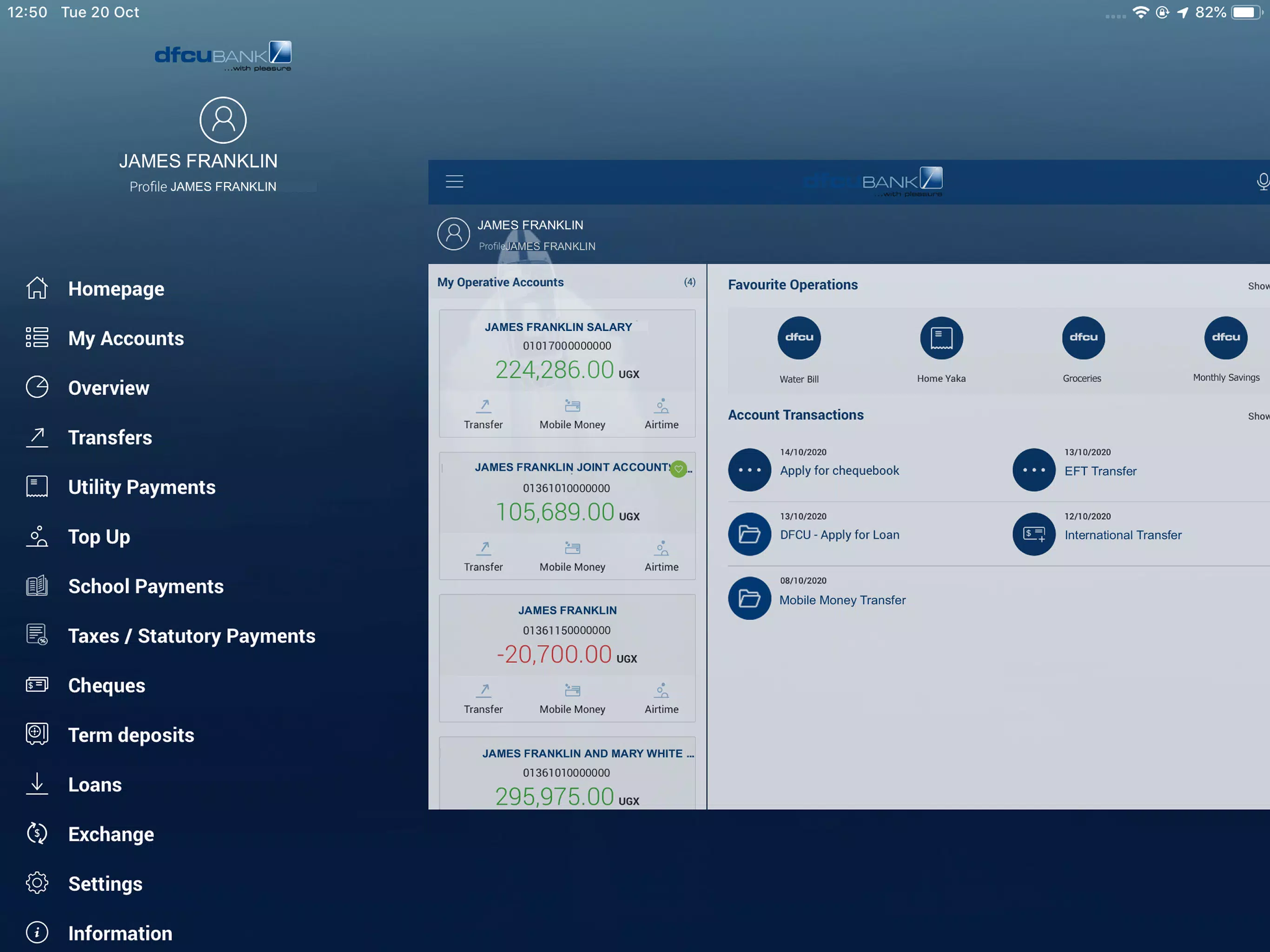The width and height of the screenshot is (1270, 952).
Task: Tap the microphone voice icon
Action: (1263, 181)
